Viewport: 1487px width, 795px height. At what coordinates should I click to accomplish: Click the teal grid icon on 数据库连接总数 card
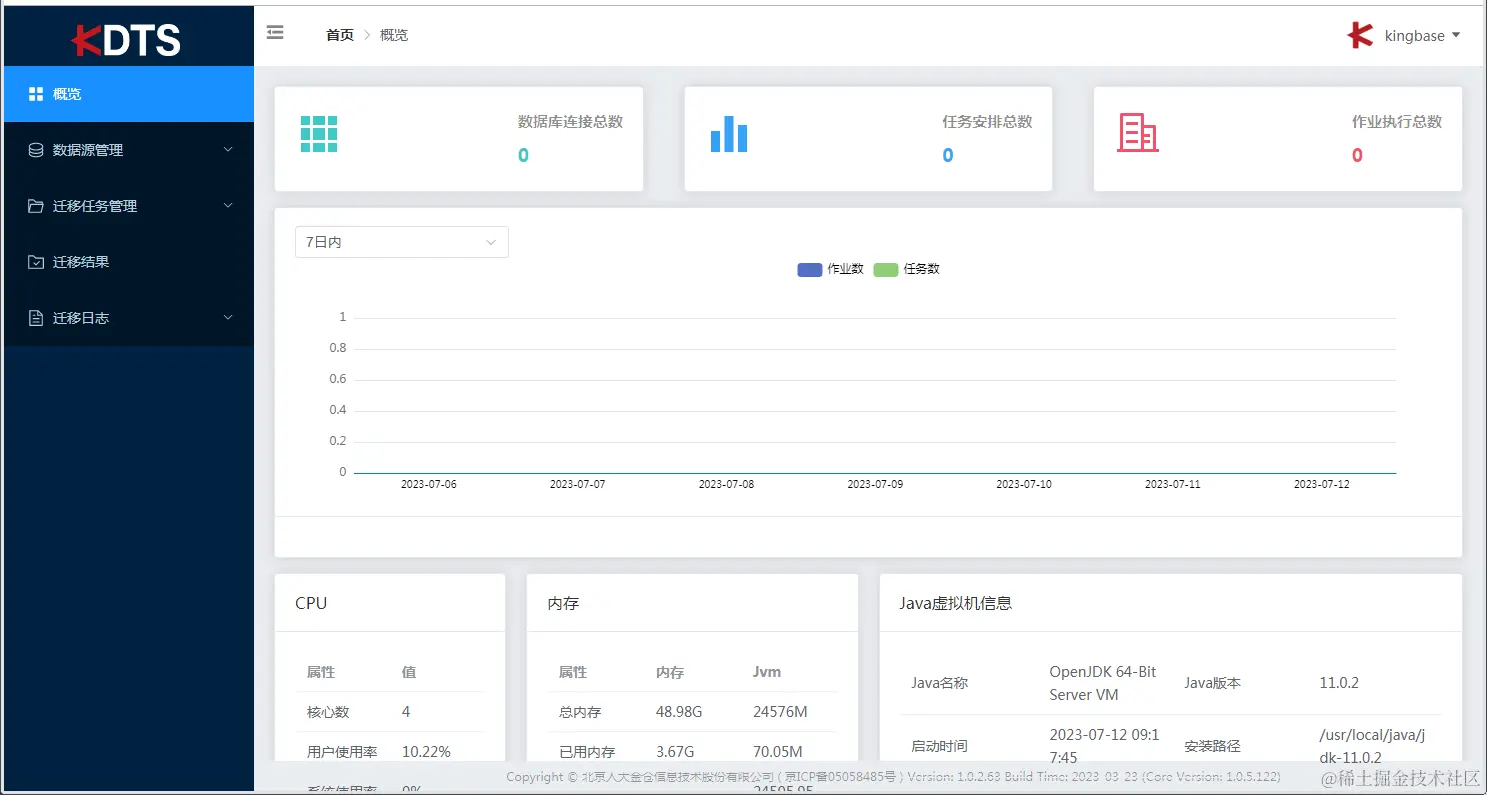coord(319,134)
